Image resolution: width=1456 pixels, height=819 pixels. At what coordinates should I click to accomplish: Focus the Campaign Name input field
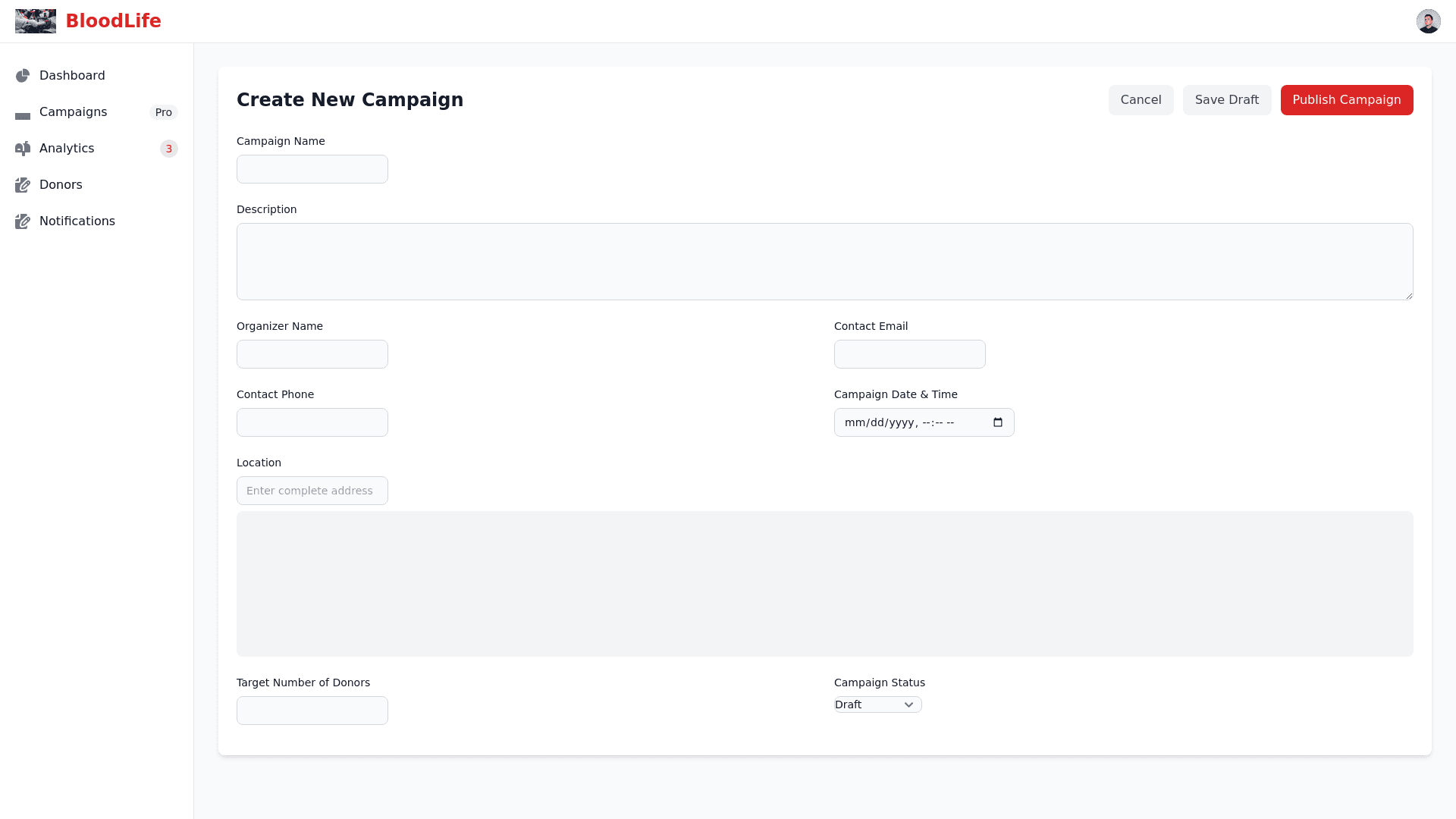pos(312,169)
